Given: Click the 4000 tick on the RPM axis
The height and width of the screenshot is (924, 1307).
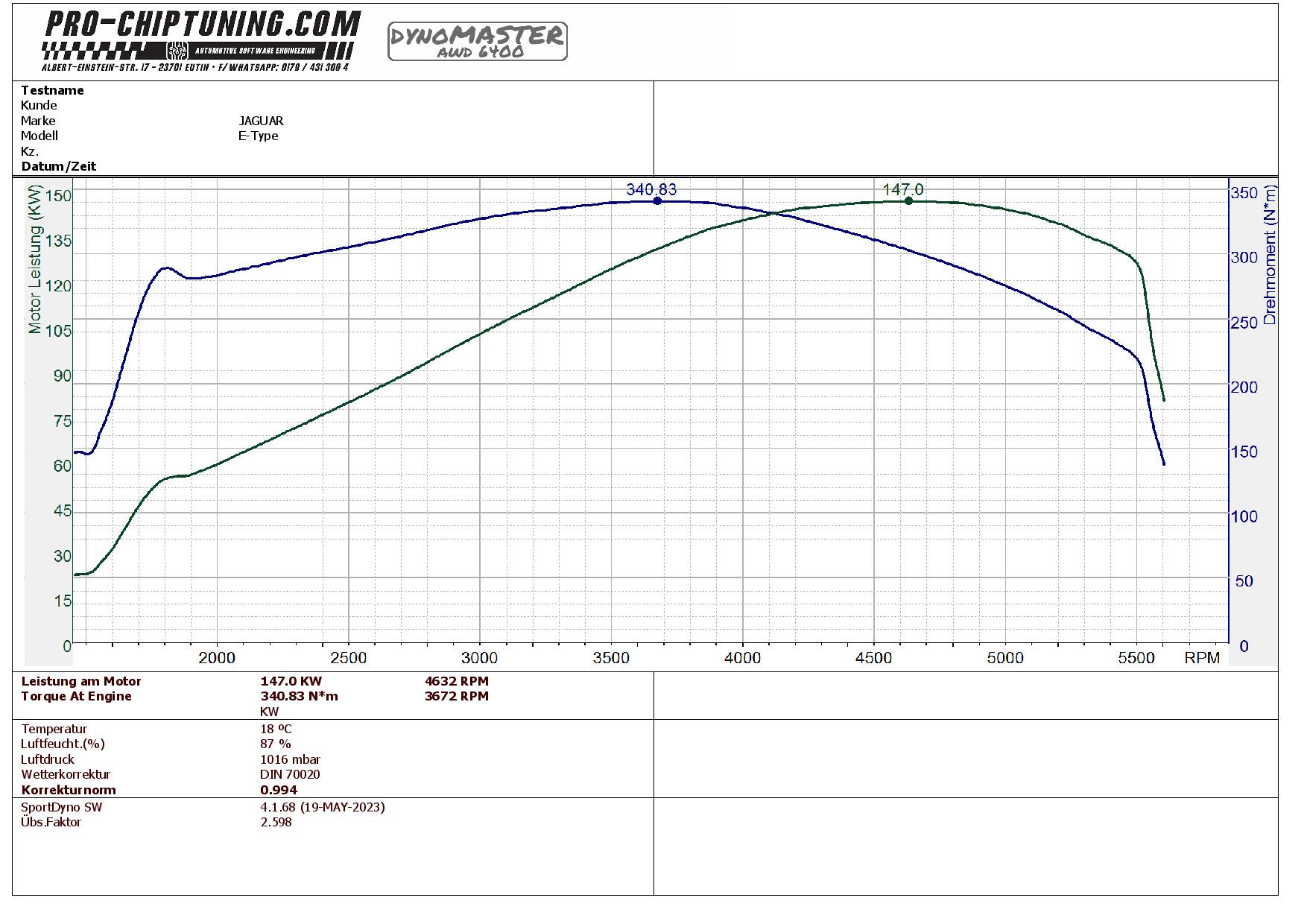Looking at the screenshot, I should [x=743, y=658].
